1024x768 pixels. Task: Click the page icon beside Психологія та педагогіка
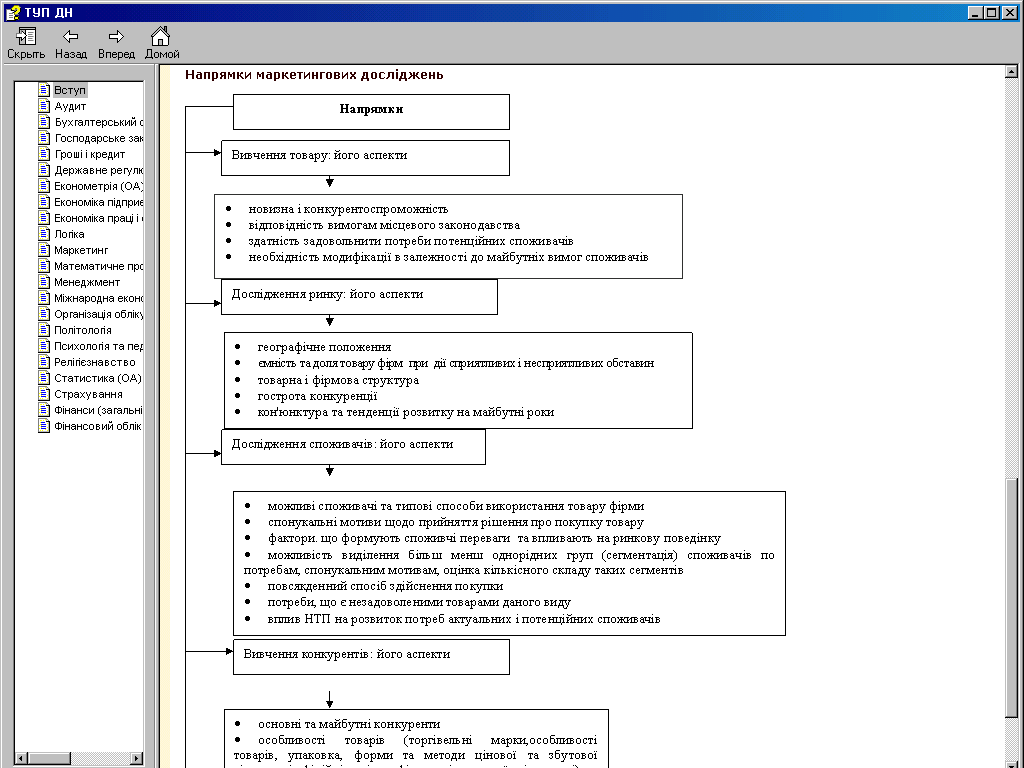[44, 346]
